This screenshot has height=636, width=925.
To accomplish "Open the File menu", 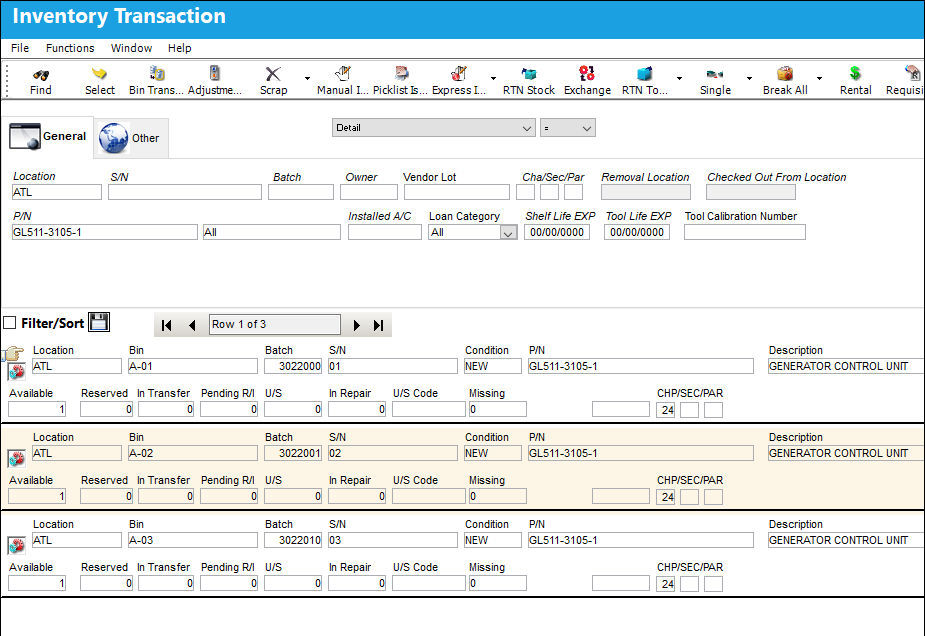I will coord(19,48).
